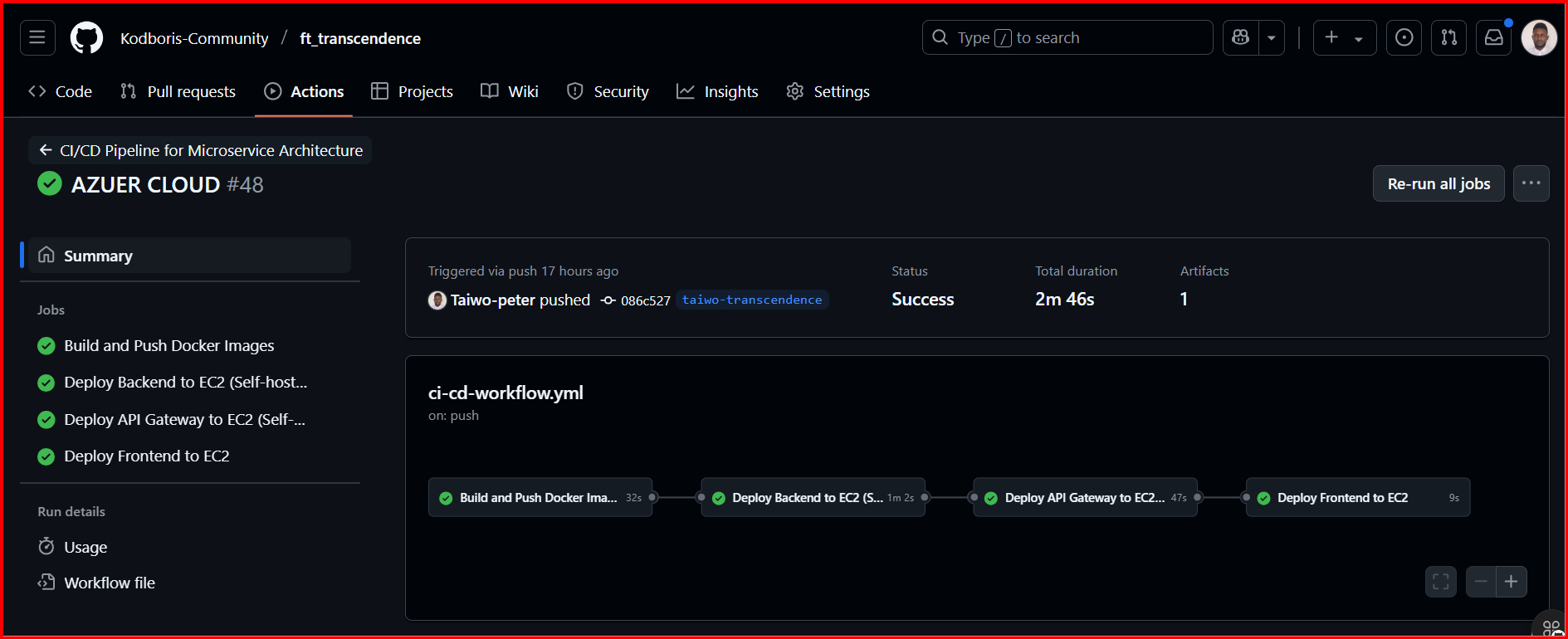Open Taiwo-peter user profile link

(493, 300)
